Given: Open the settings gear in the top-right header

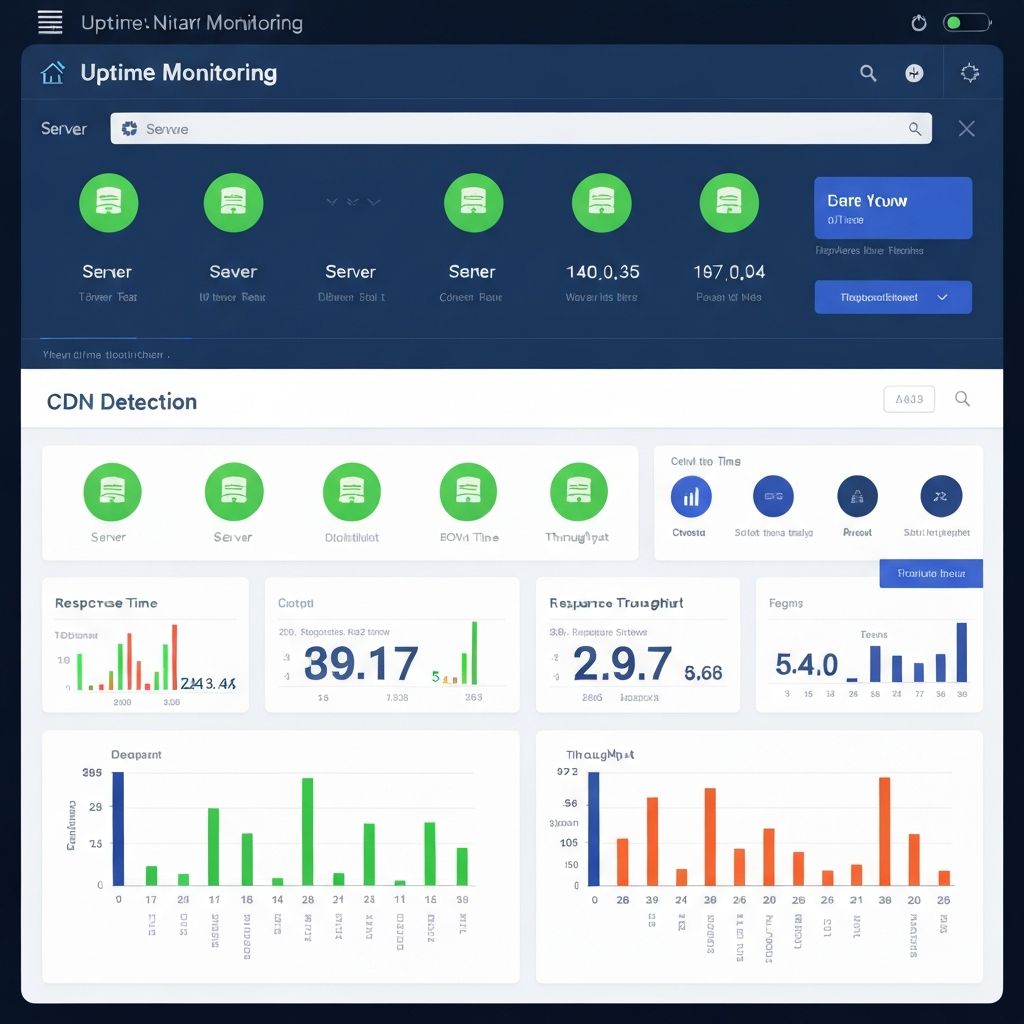Looking at the screenshot, I should click(969, 72).
